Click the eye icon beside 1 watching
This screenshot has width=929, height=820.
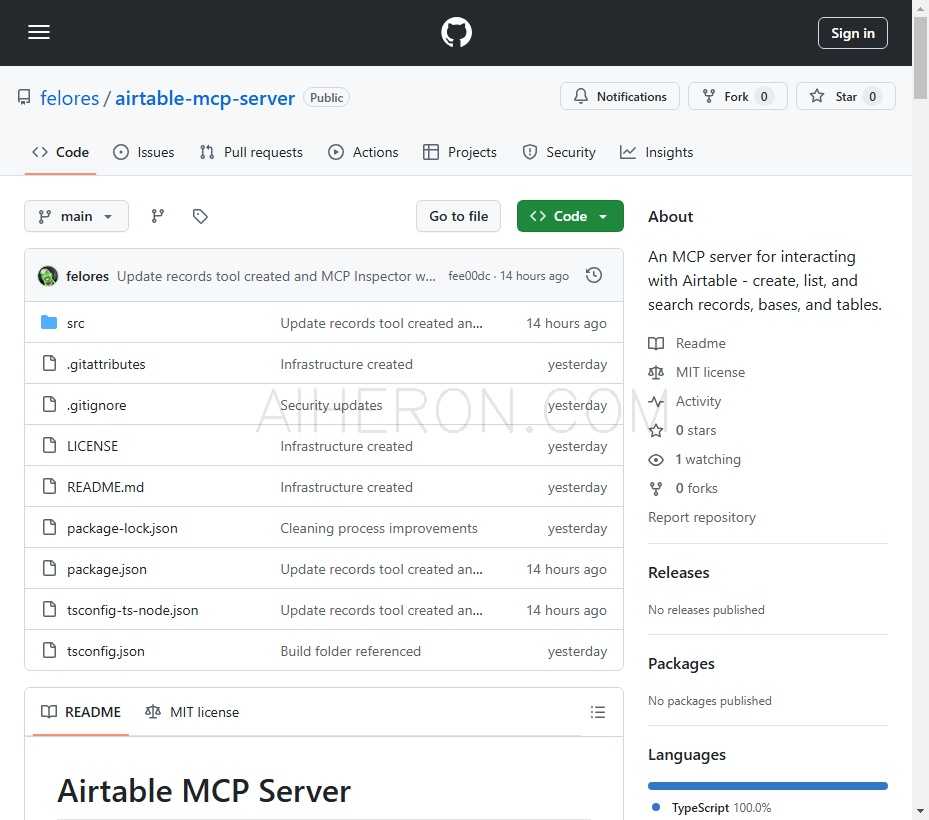tap(656, 460)
